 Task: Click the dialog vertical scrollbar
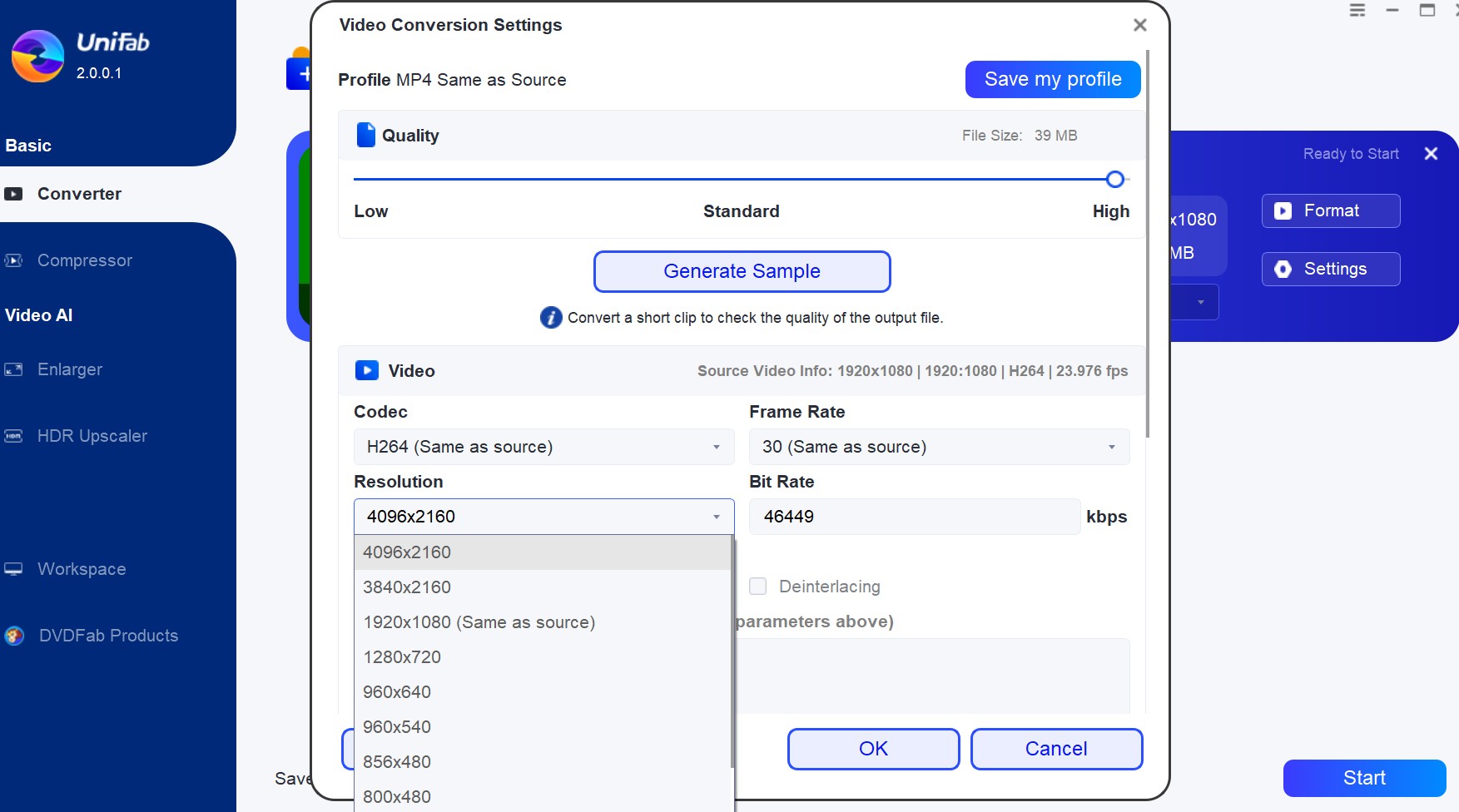coord(1149,244)
